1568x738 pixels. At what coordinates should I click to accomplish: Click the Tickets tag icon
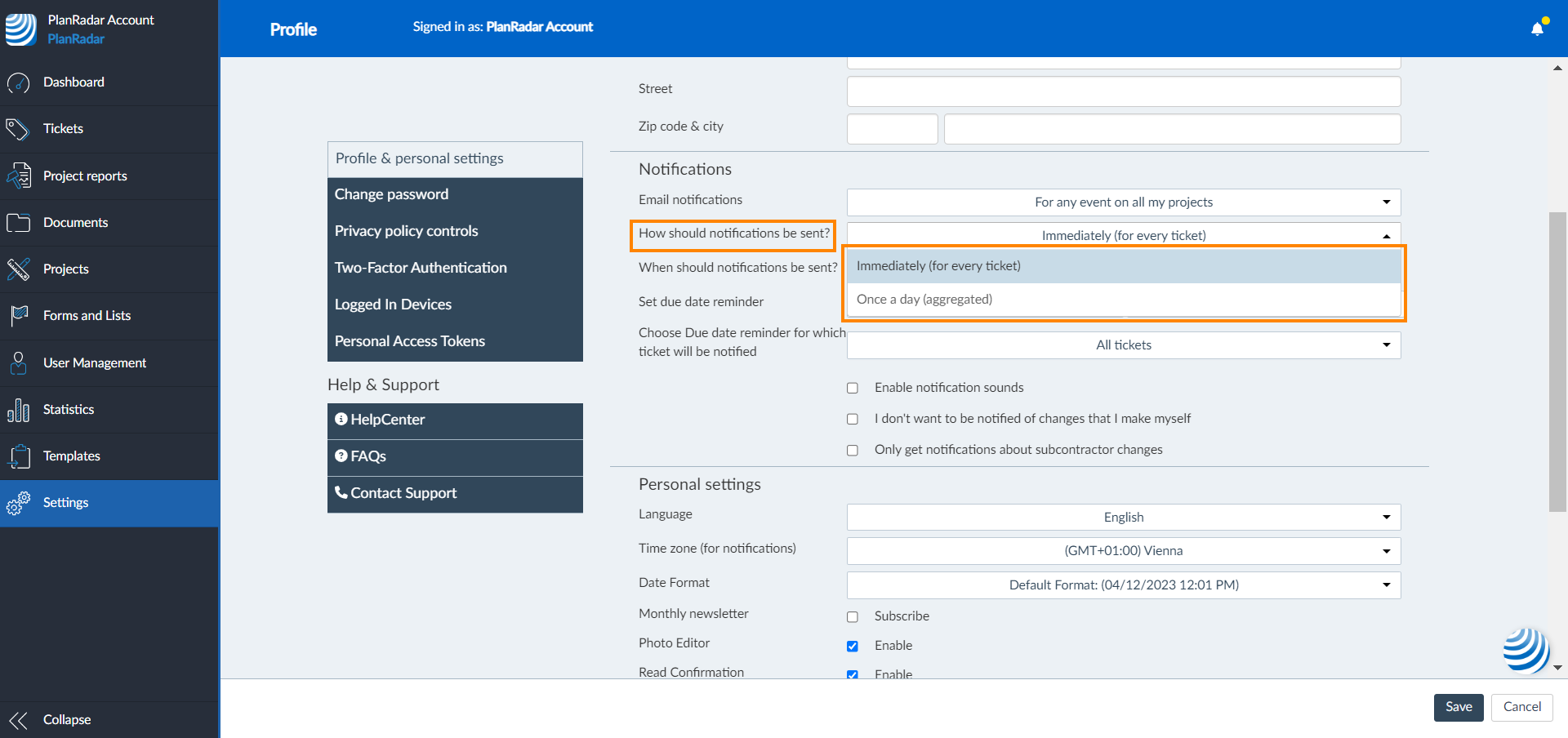(x=18, y=129)
